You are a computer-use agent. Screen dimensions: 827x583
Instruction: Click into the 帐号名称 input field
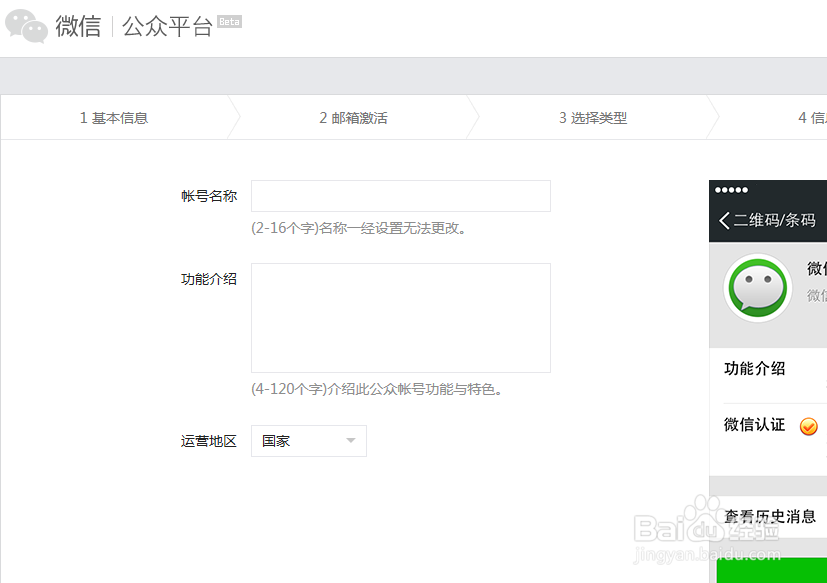[x=401, y=196]
